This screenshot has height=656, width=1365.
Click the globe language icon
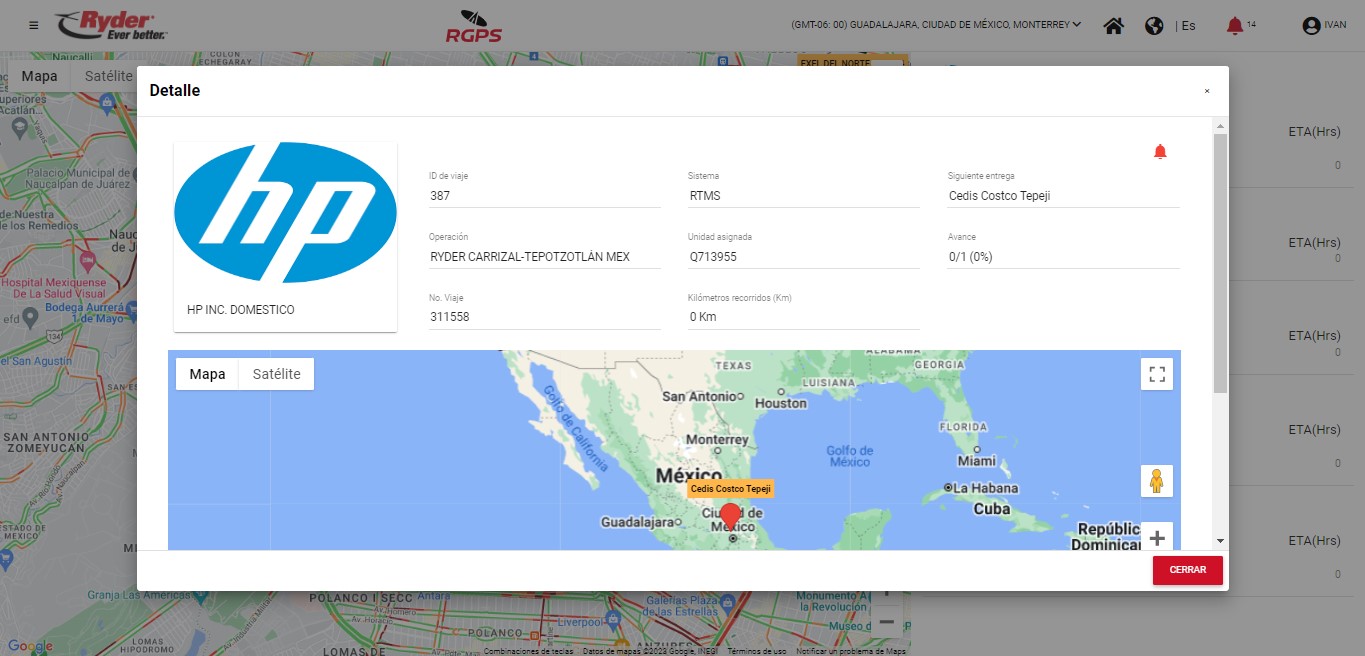[1154, 26]
